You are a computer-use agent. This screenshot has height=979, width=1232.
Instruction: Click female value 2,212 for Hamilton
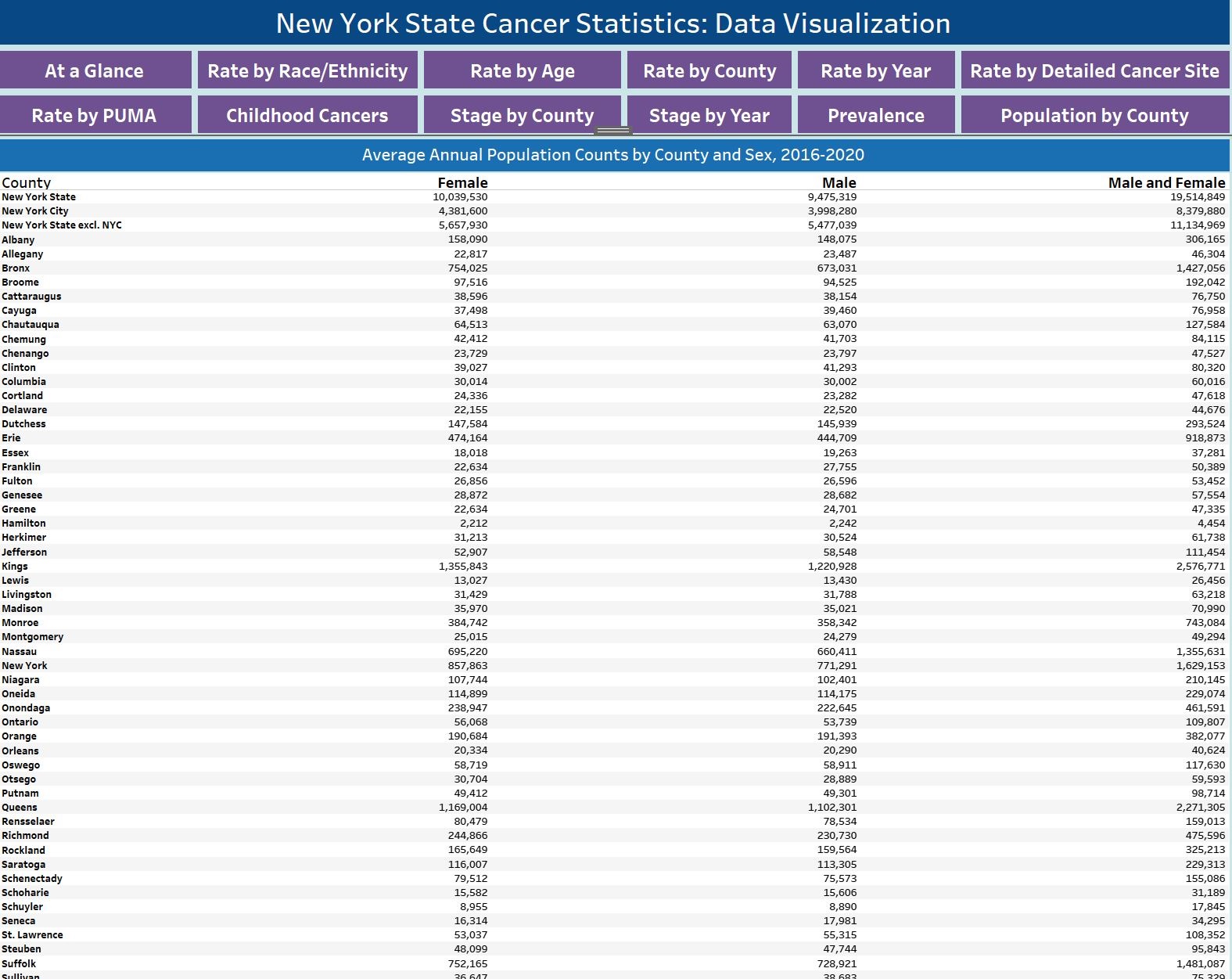(474, 524)
